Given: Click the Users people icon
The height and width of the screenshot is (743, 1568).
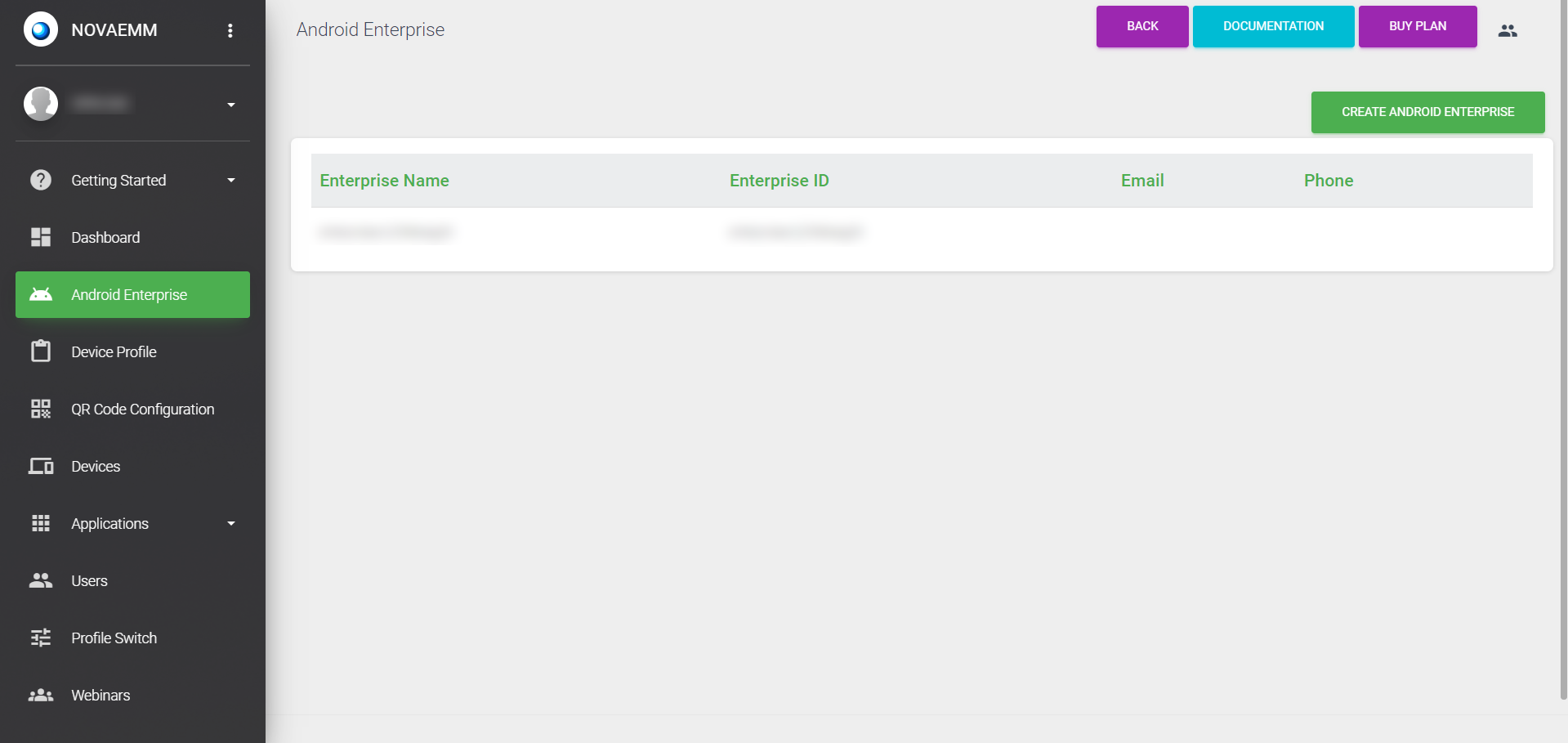Looking at the screenshot, I should click(41, 580).
